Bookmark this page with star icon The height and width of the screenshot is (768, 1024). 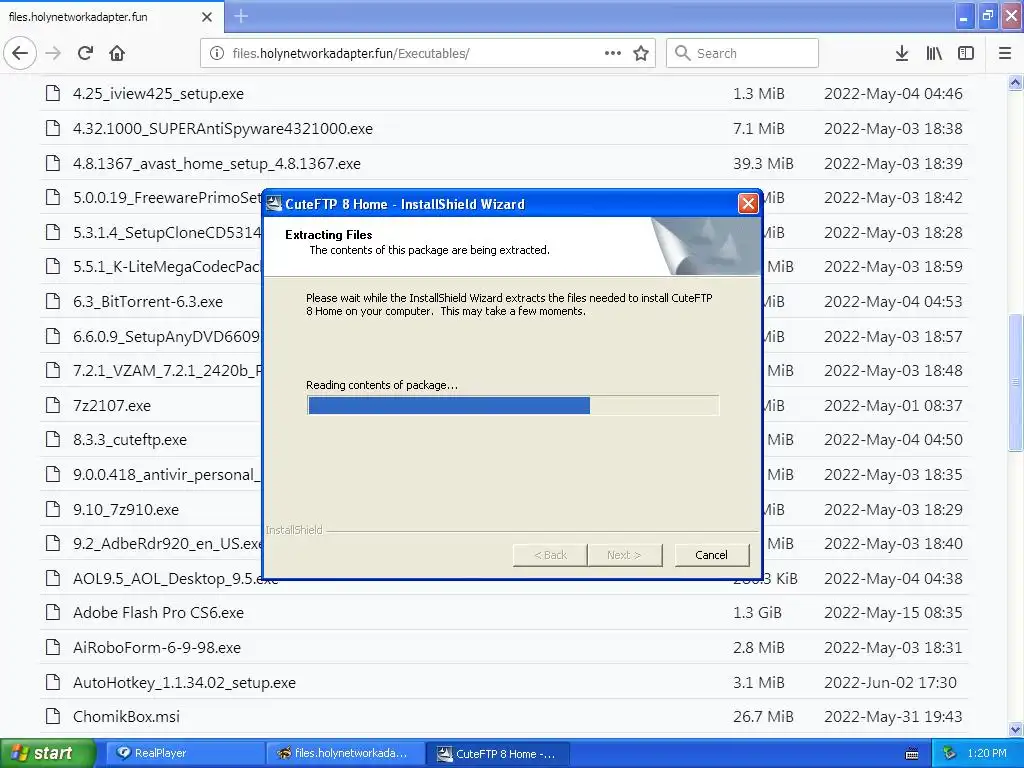(641, 54)
